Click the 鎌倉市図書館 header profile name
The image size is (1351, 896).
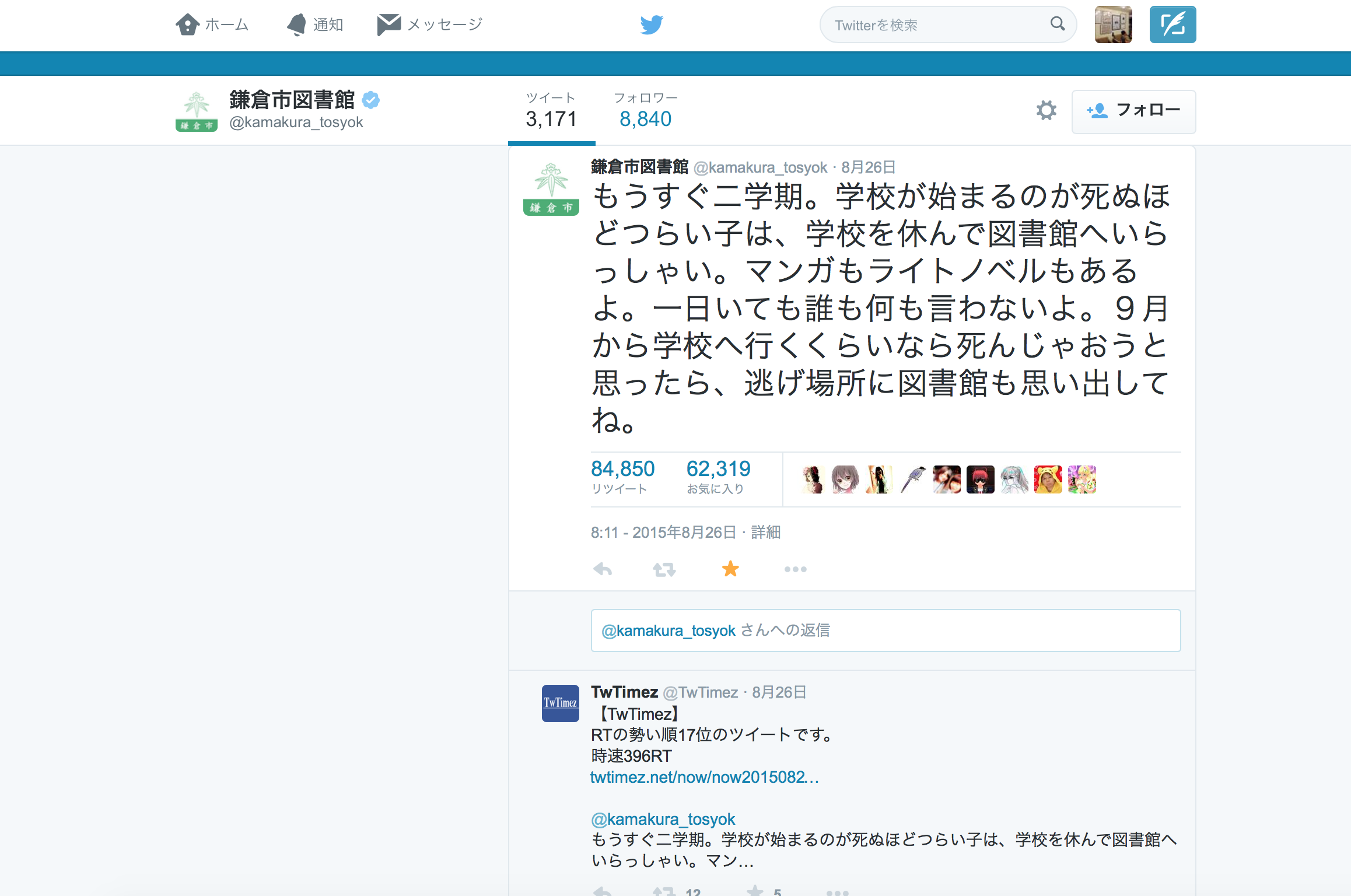[292, 100]
